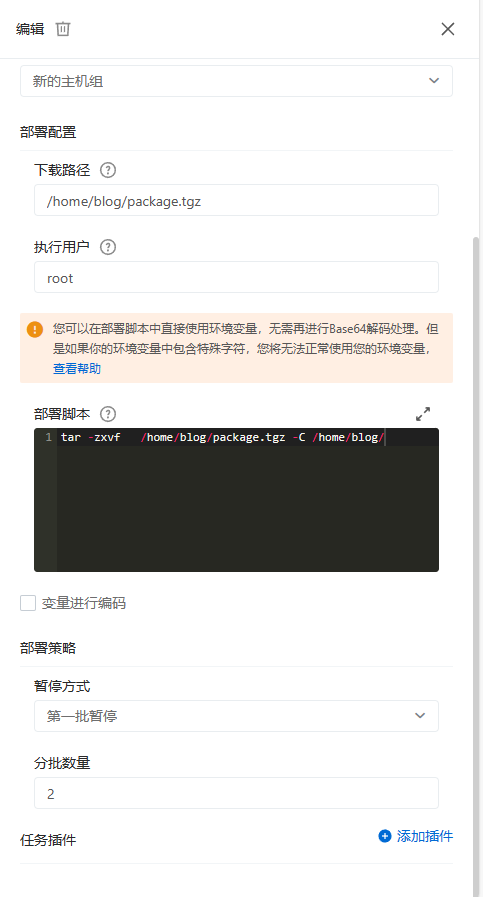
Task: Open help icon next to 部署脚本
Action: (108, 414)
